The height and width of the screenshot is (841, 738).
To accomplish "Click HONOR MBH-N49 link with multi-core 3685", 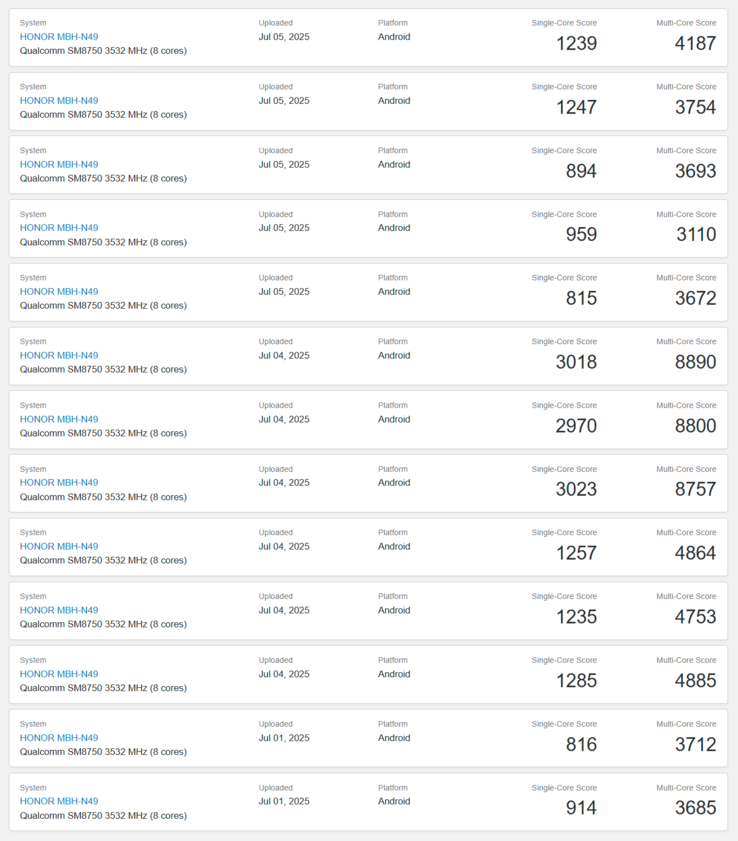I will 59,801.
